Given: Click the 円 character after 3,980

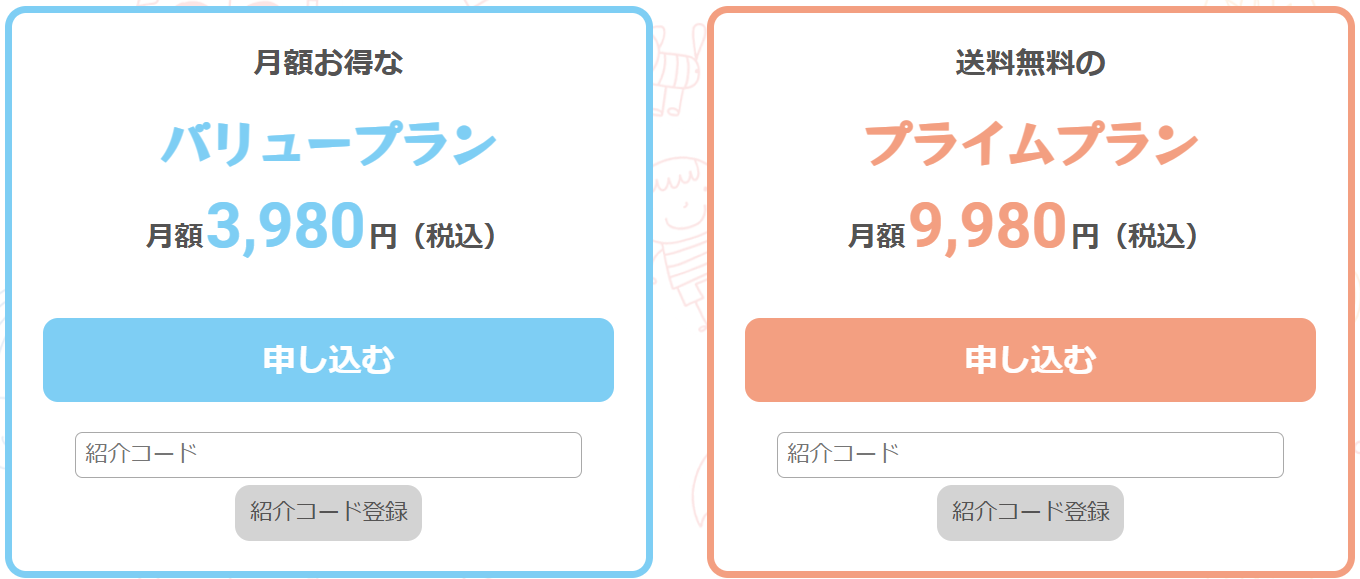Looking at the screenshot, I should 383,237.
